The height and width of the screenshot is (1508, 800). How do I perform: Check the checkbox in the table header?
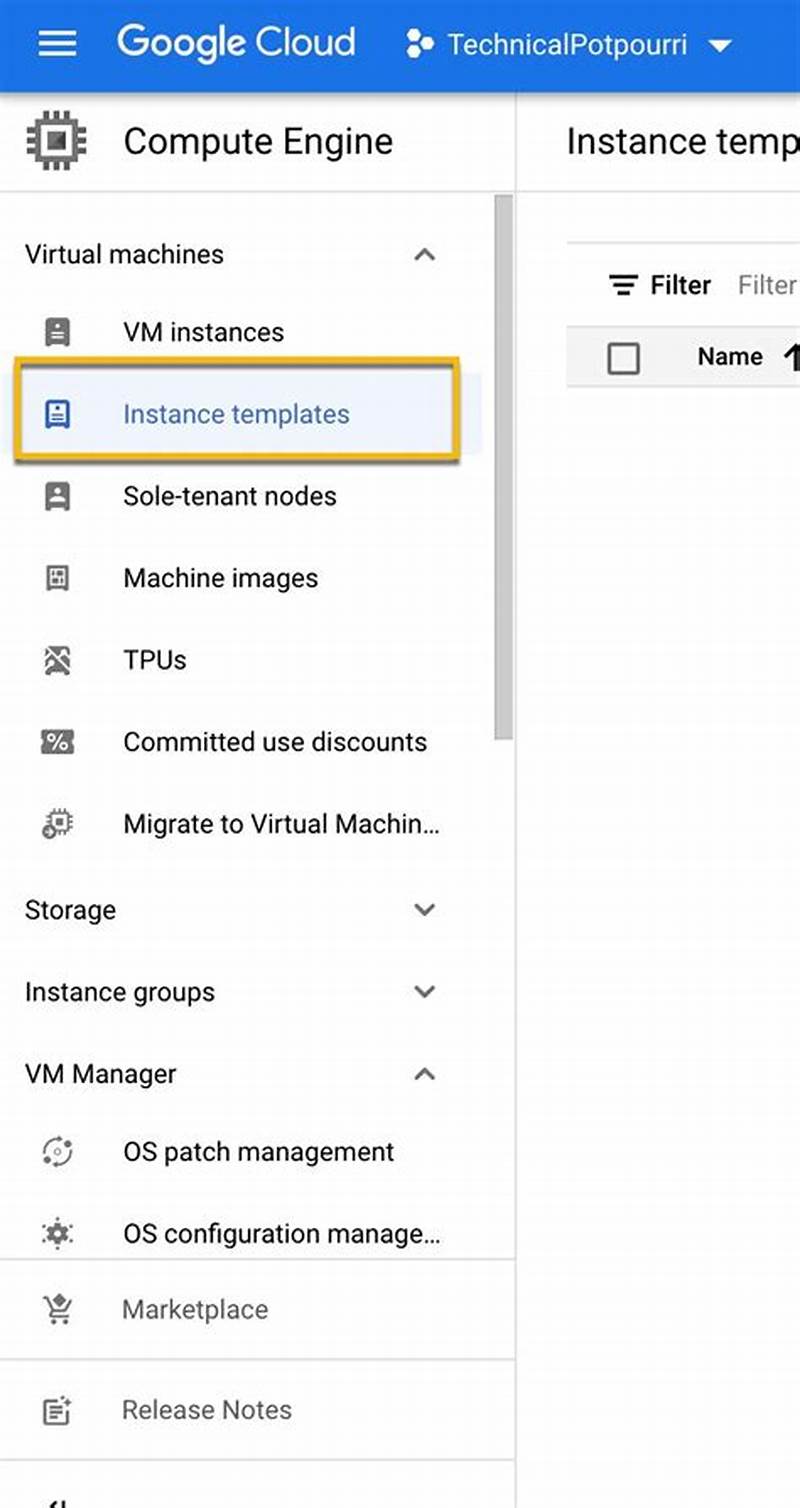[x=624, y=358]
